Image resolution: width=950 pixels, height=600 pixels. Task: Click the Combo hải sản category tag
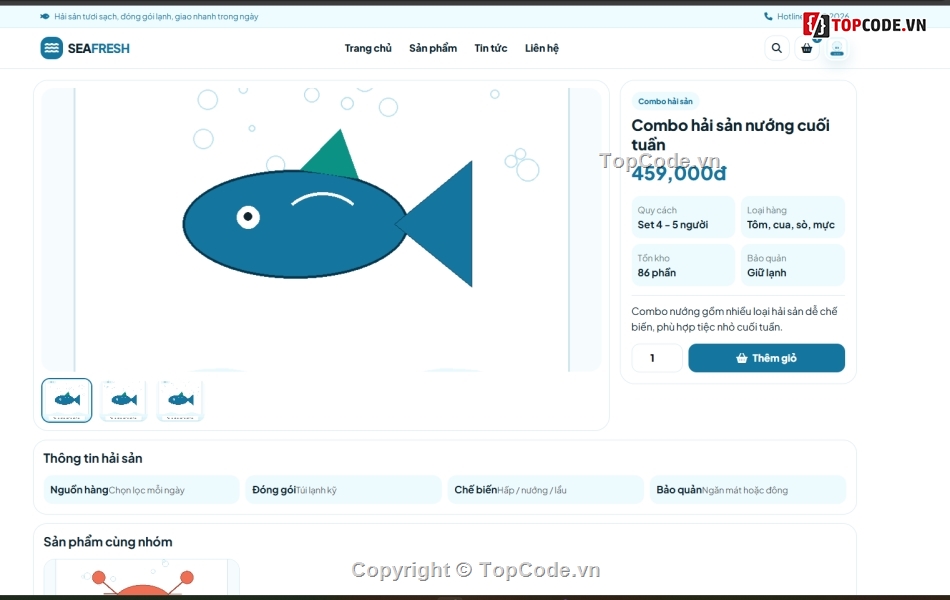665,101
